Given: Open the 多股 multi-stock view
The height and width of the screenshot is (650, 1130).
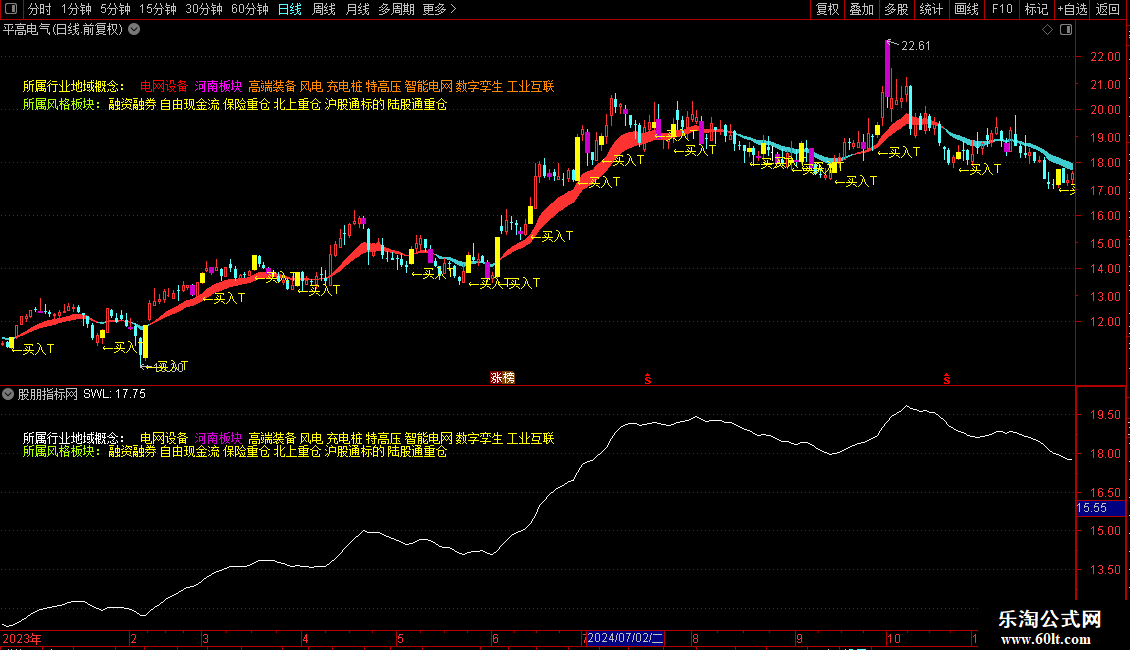Looking at the screenshot, I should [x=897, y=9].
